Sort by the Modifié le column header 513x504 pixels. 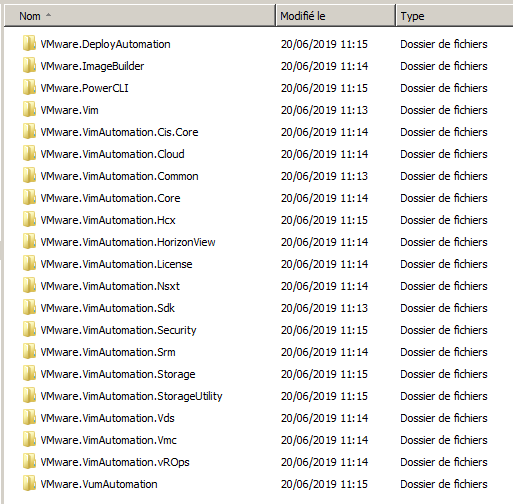336,16
